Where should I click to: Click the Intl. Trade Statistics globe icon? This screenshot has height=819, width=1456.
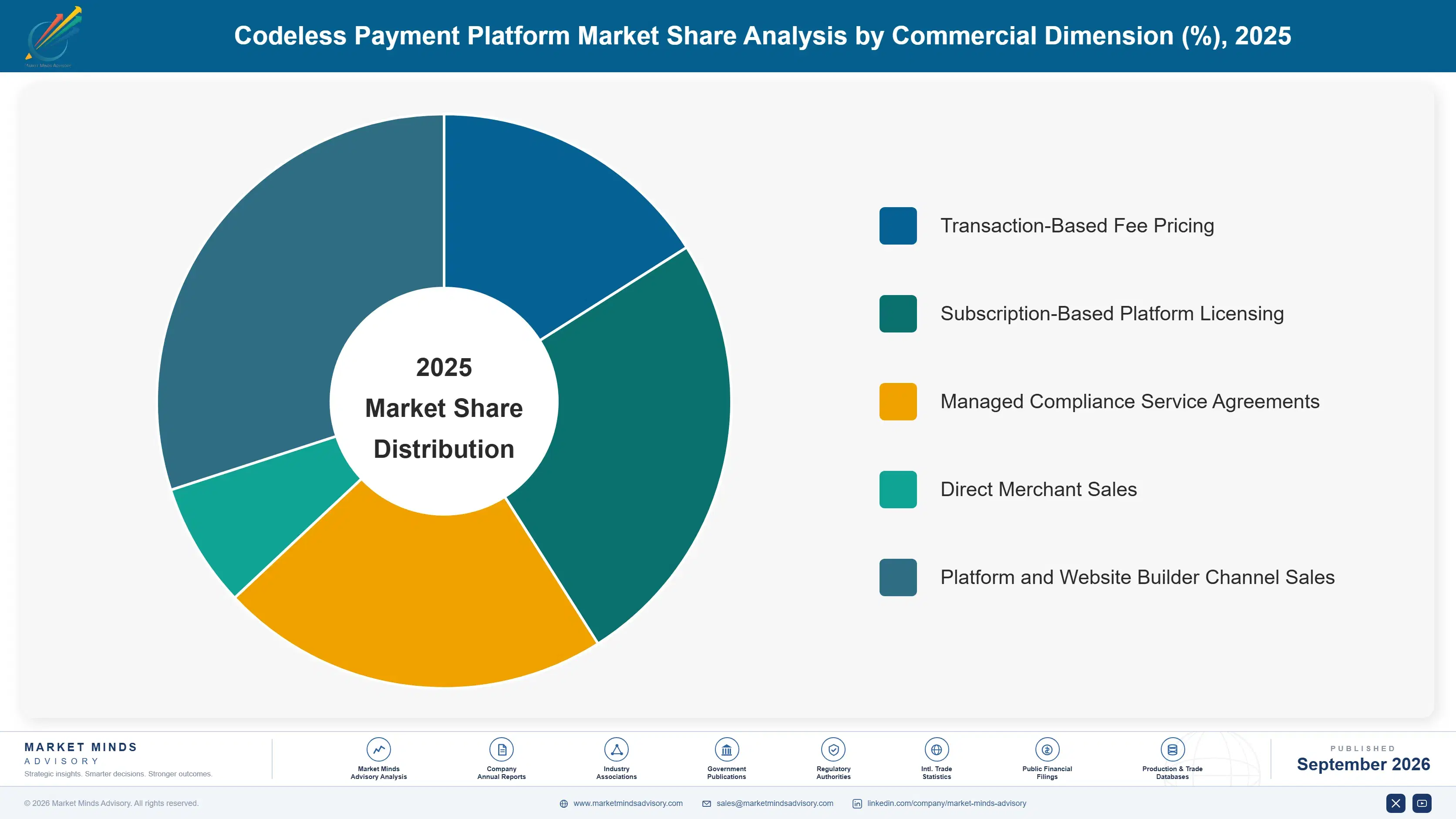coord(937,749)
